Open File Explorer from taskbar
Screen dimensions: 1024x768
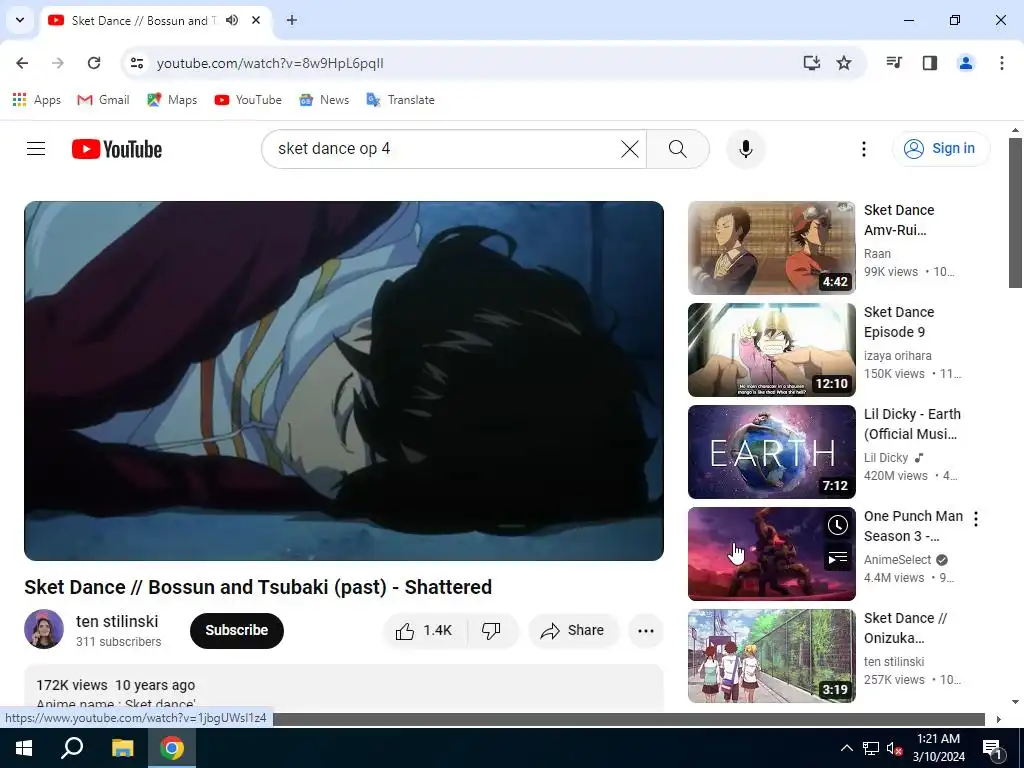(122, 748)
